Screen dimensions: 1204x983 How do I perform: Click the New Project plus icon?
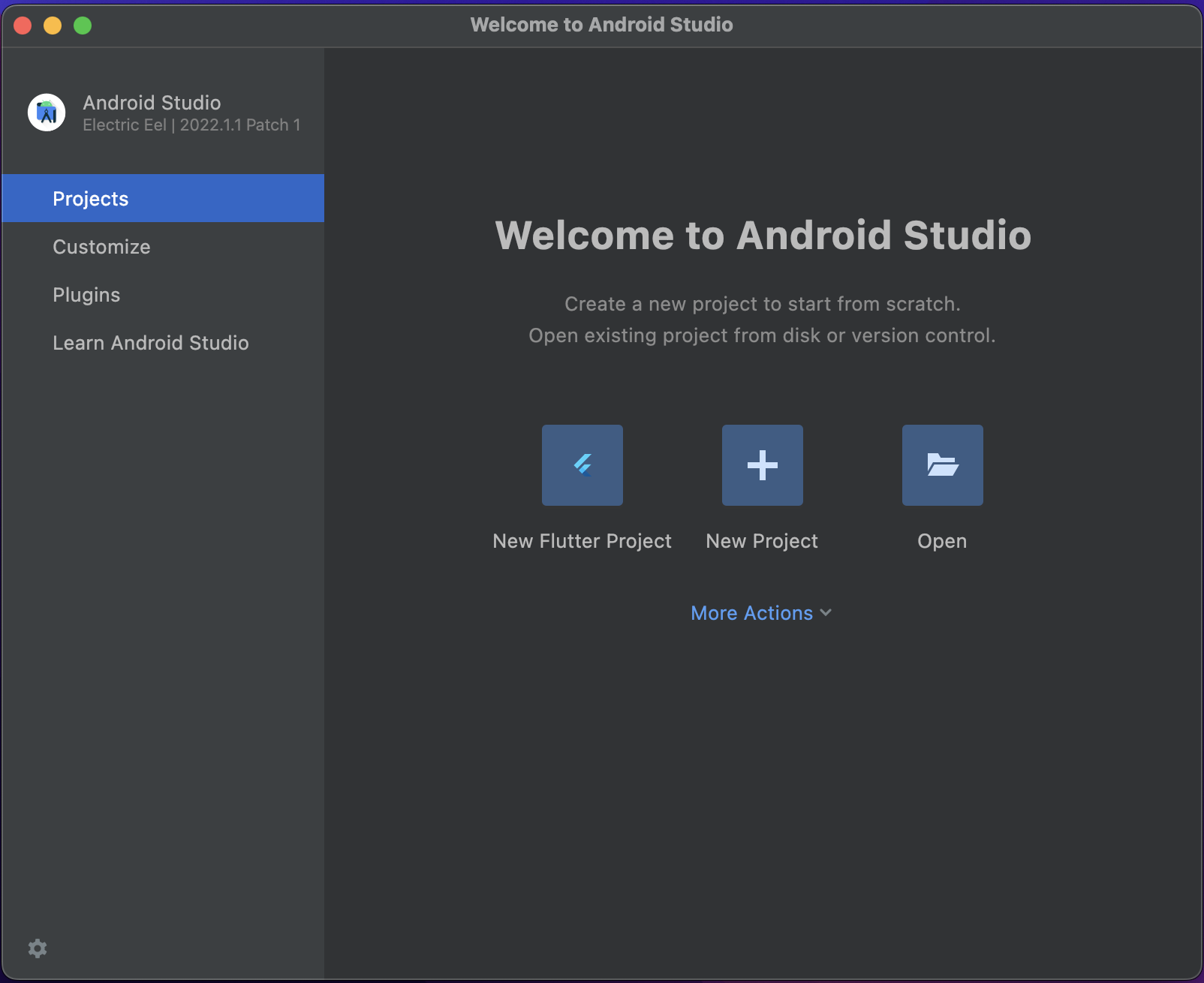coord(763,465)
